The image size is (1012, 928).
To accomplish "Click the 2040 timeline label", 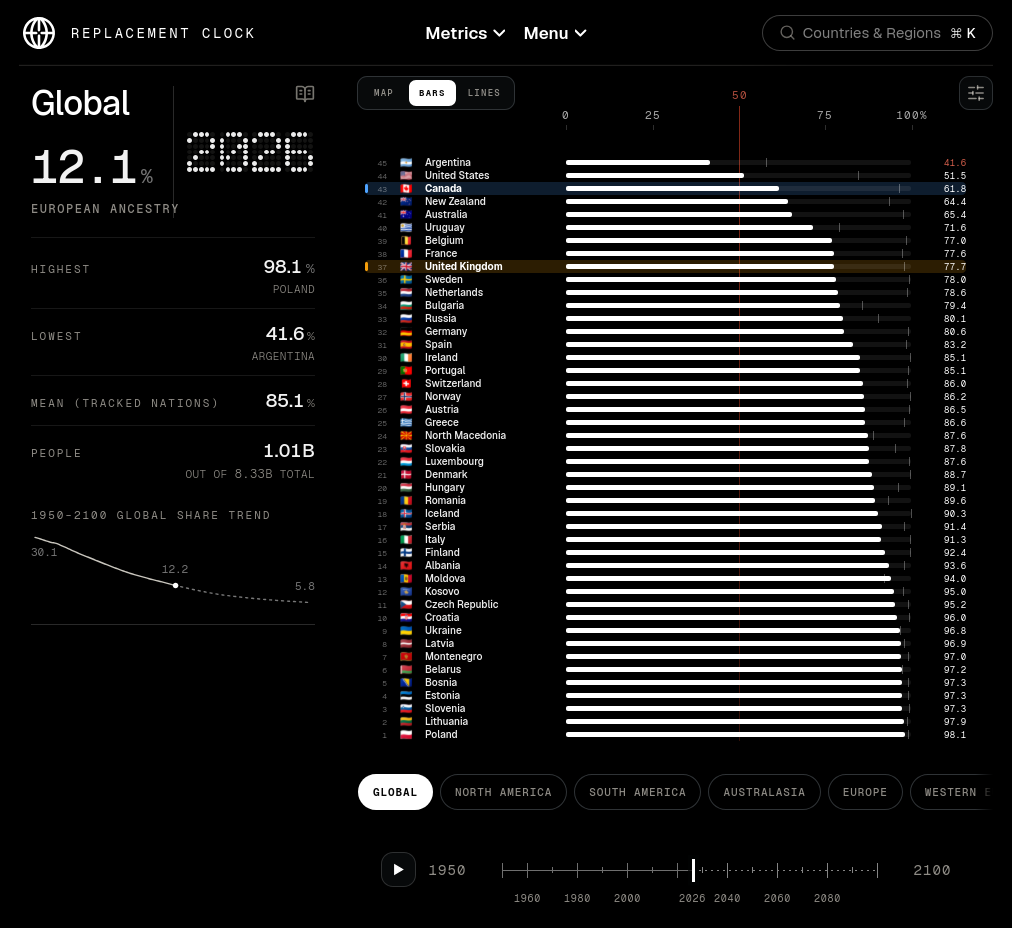I will click(x=727, y=898).
